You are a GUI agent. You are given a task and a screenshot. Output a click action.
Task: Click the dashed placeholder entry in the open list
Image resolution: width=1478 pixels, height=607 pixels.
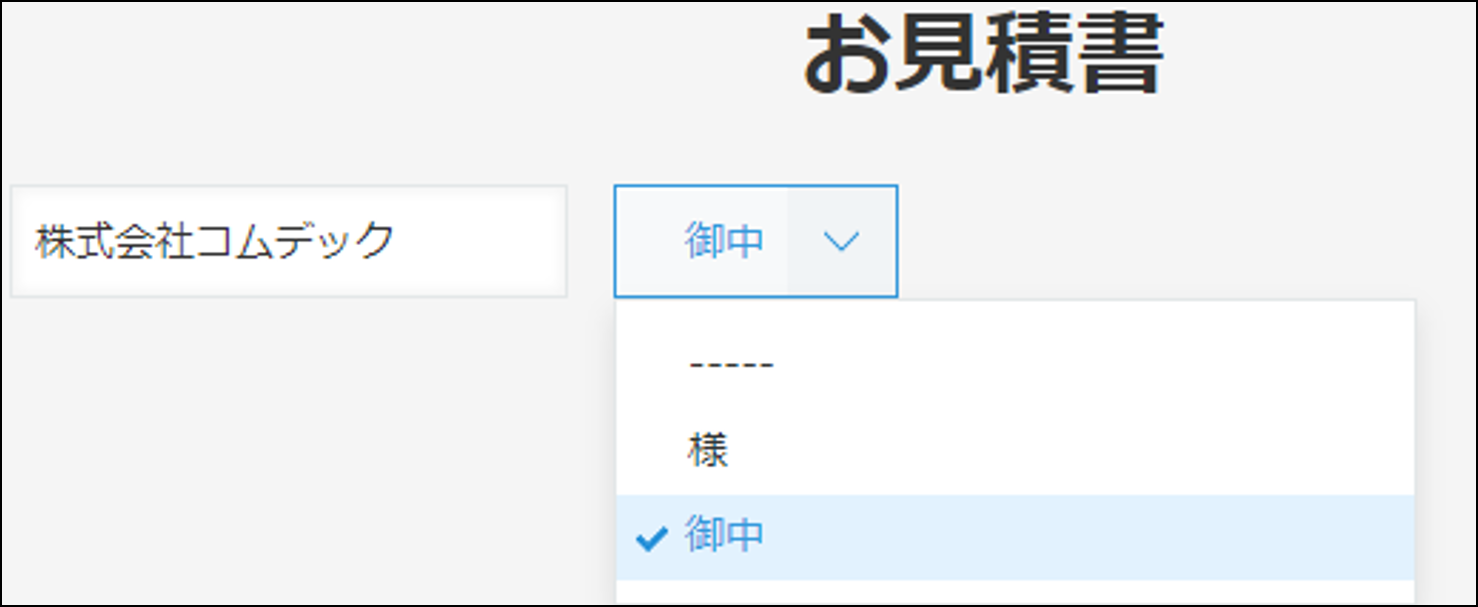tap(731, 365)
